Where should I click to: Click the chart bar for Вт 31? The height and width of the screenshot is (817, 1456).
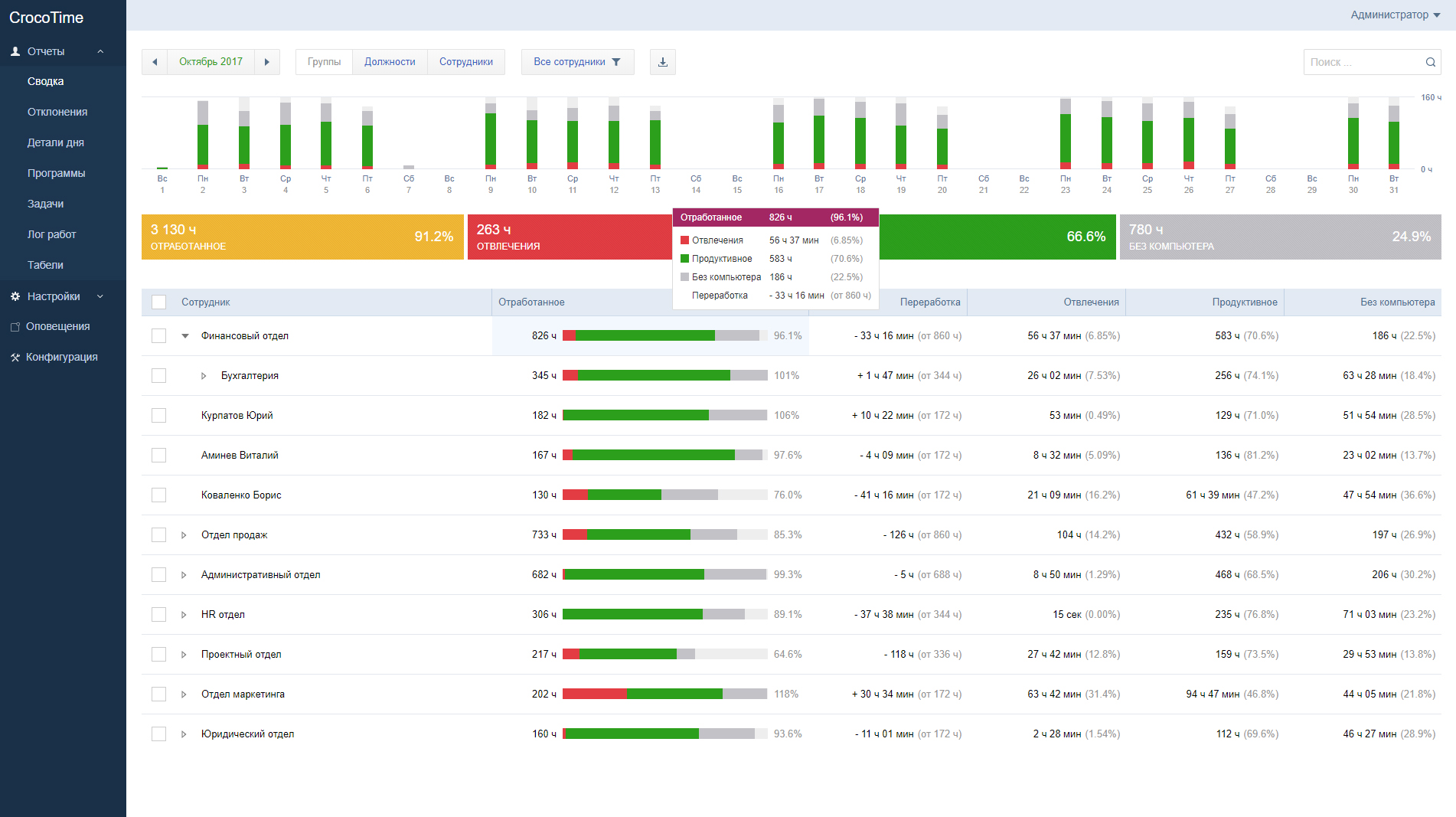[x=1394, y=133]
